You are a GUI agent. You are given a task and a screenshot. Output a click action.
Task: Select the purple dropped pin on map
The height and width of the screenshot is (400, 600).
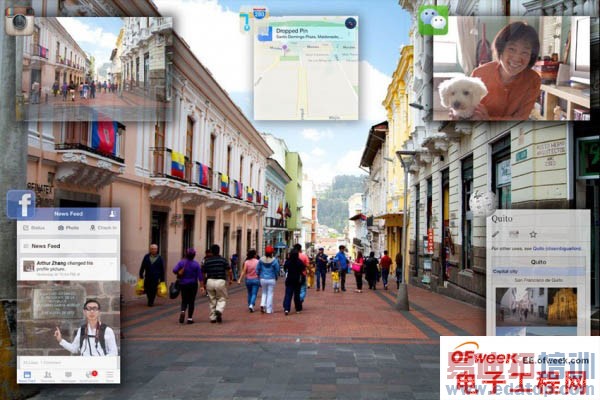pyautogui.click(x=284, y=48)
